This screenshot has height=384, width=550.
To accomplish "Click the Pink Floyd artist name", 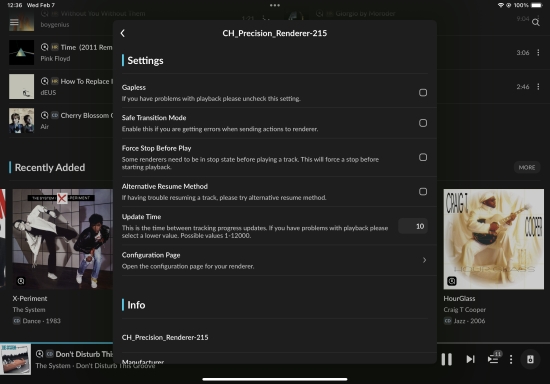I will pos(55,59).
